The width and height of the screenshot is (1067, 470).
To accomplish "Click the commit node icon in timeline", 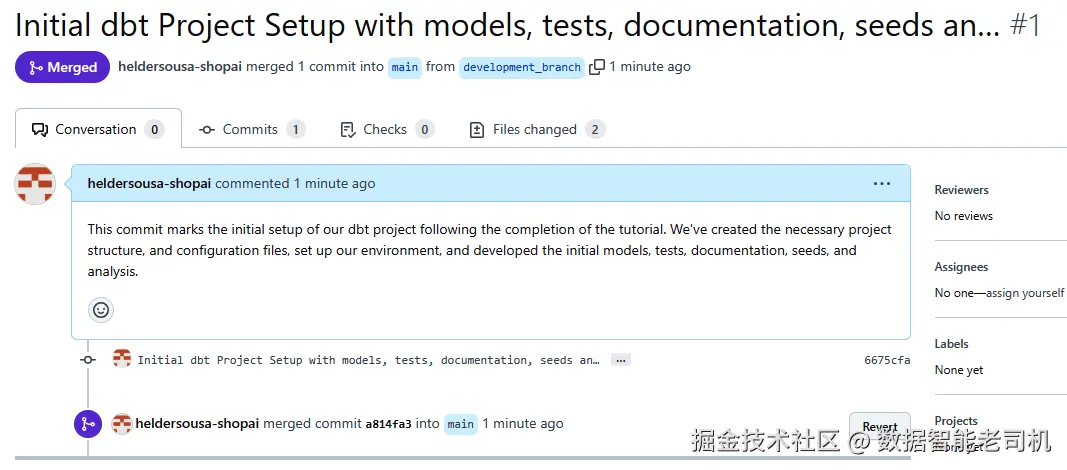I will (88, 359).
